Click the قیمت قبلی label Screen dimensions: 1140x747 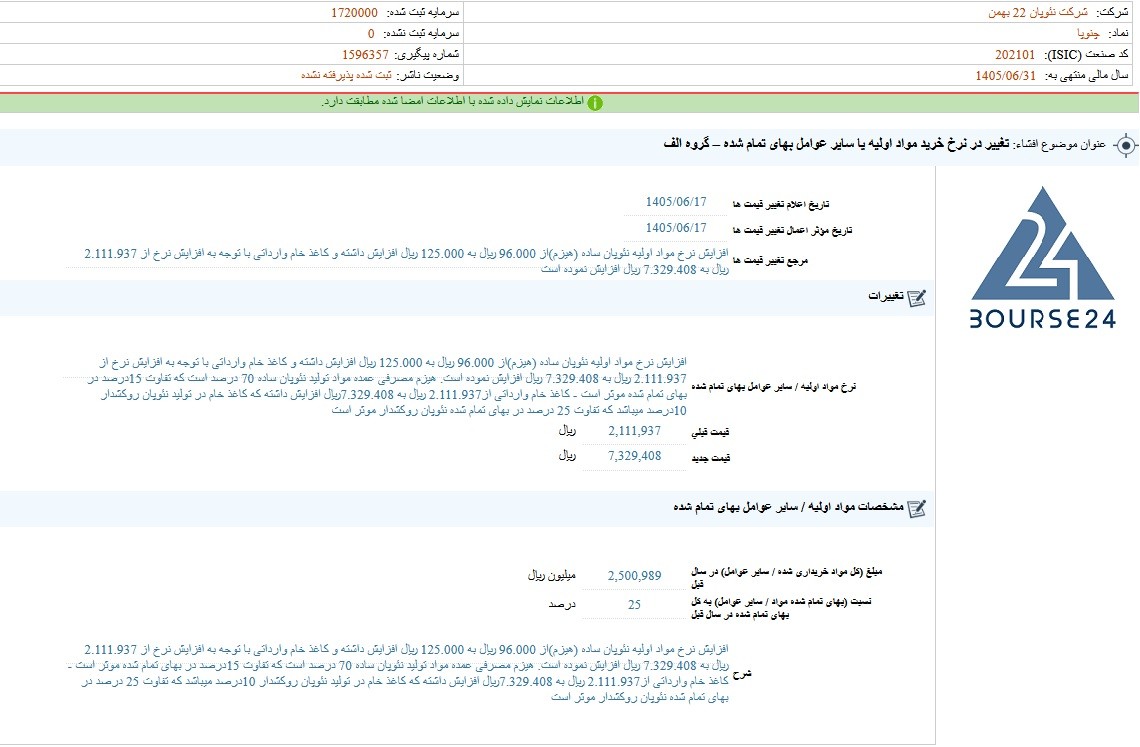[710, 433]
